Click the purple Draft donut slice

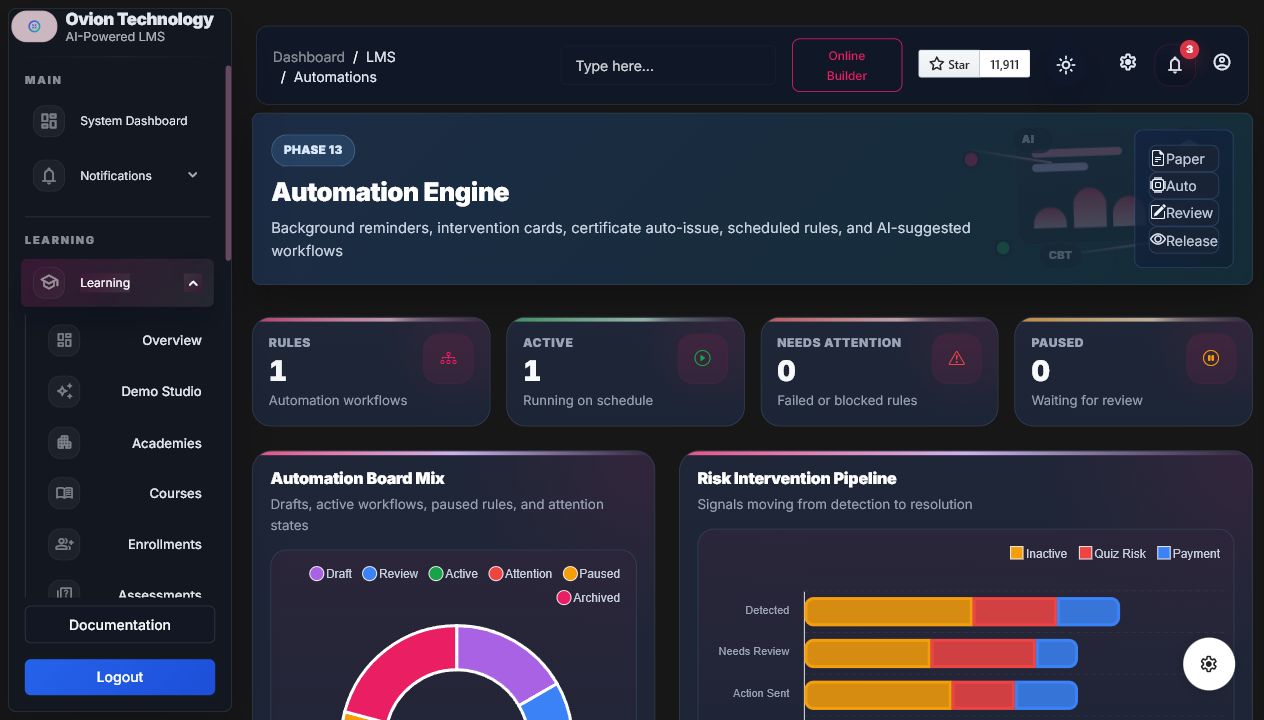[505, 660]
